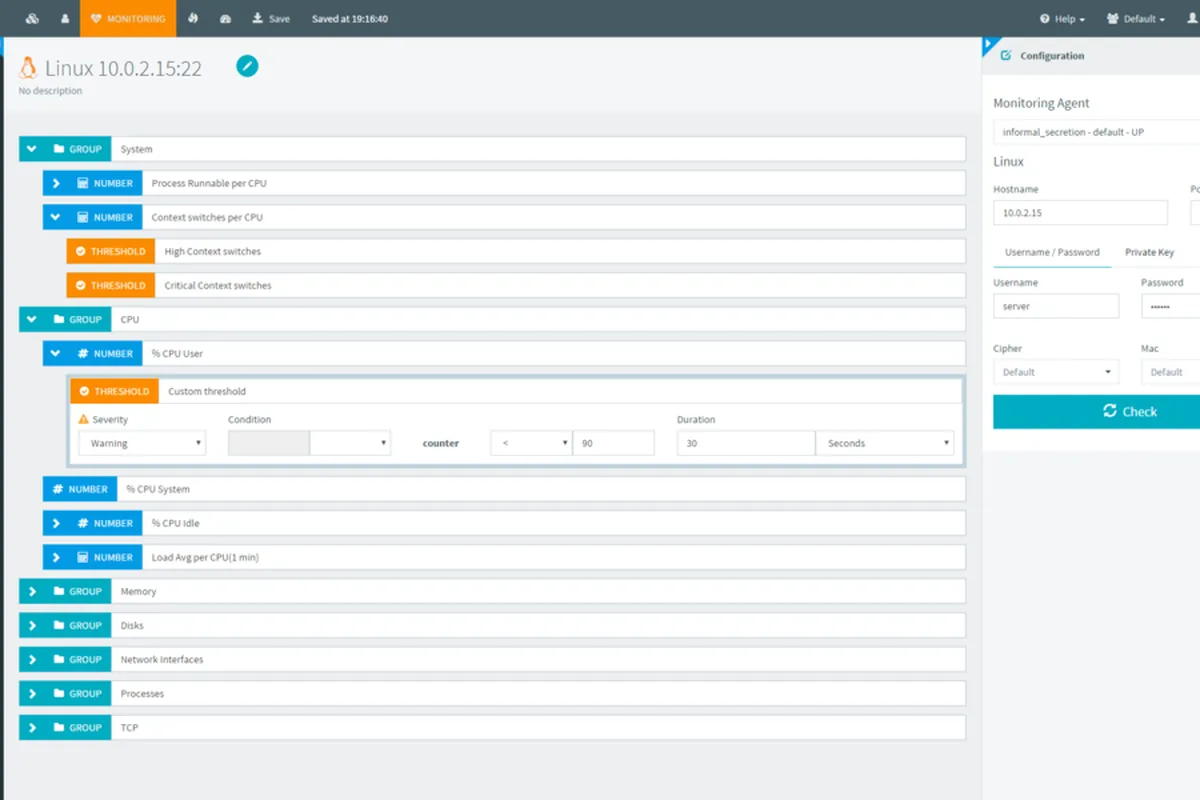Click calculator icon of Context switches per CPU
This screenshot has width=1200, height=800.
click(83, 217)
